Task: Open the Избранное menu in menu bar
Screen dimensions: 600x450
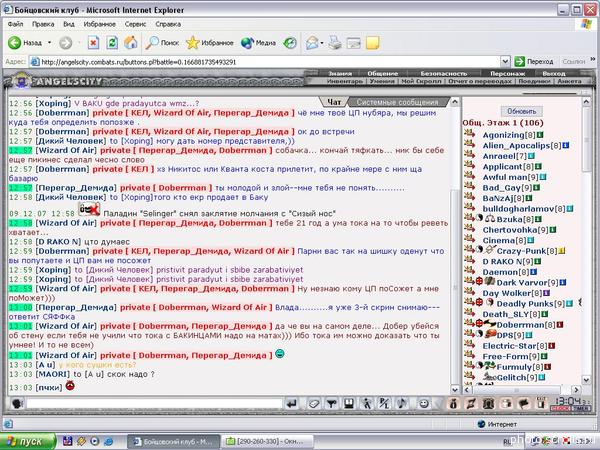Action: point(99,24)
